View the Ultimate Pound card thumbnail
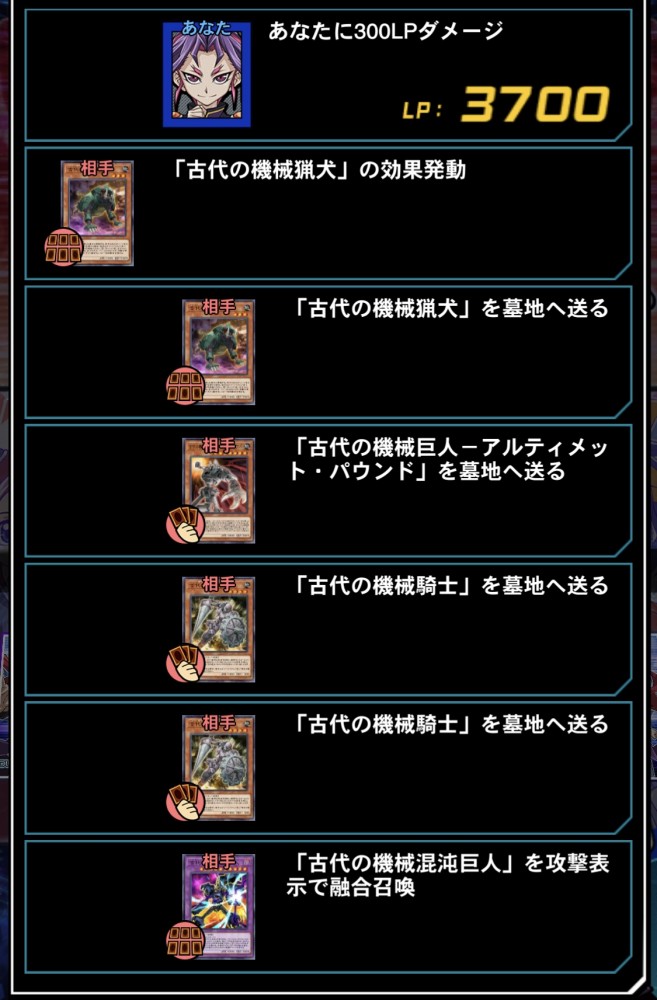 click(218, 490)
